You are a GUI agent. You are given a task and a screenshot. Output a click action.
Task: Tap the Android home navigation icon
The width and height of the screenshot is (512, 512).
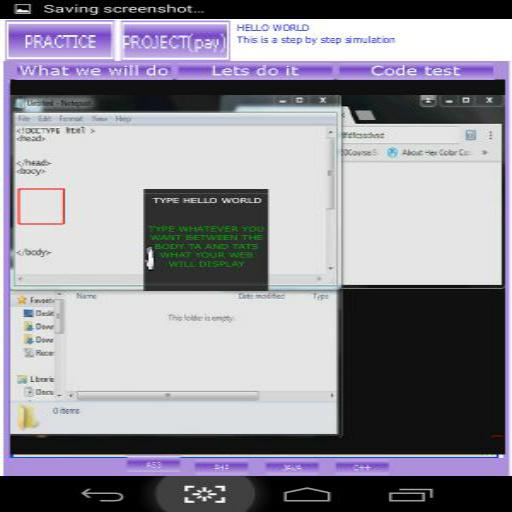coord(307,494)
